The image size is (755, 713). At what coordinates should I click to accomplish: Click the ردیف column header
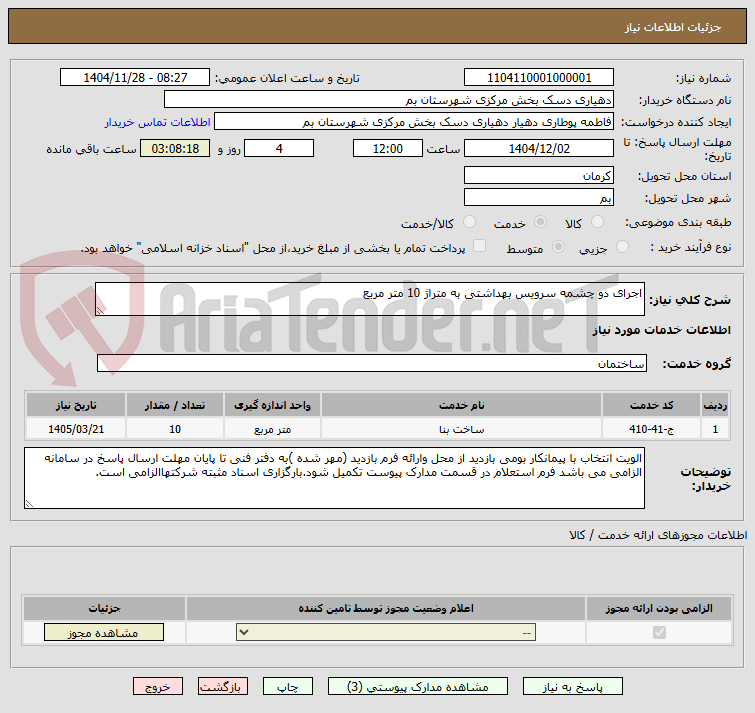click(x=715, y=405)
